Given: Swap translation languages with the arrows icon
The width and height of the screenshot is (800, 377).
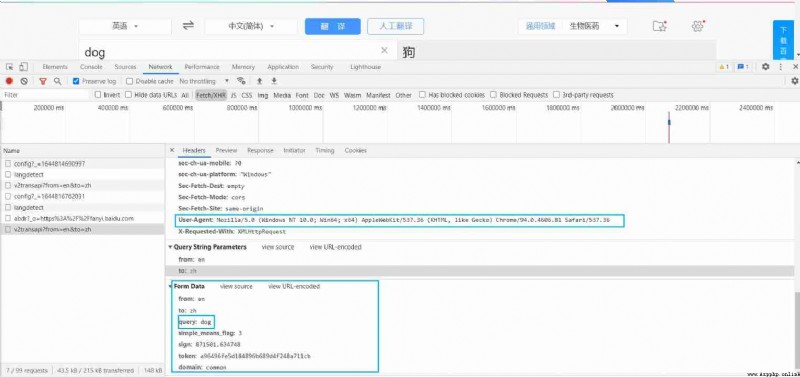Looking at the screenshot, I should pos(188,26).
